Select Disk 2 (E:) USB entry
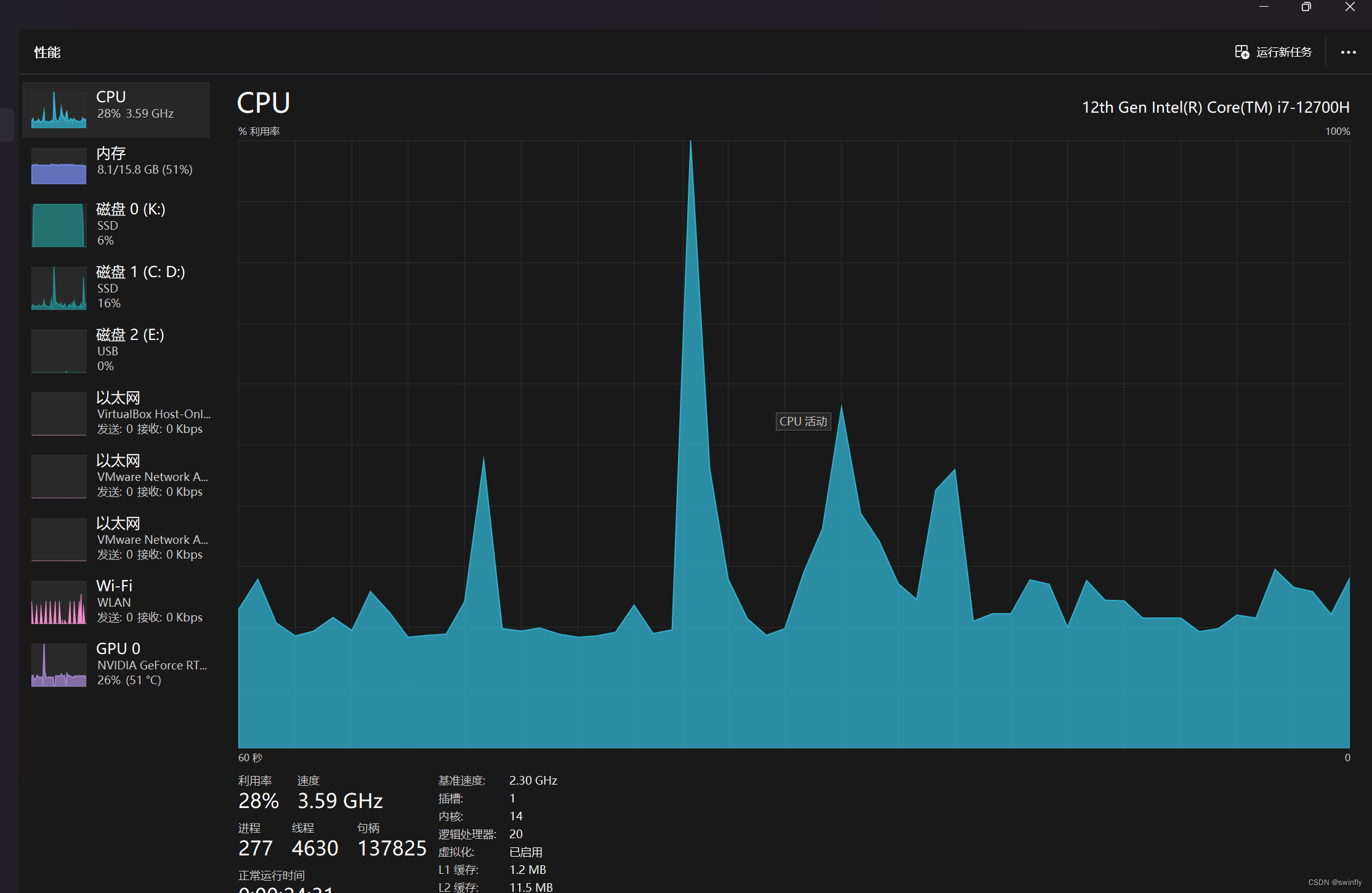This screenshot has width=1372, height=893. 130,349
